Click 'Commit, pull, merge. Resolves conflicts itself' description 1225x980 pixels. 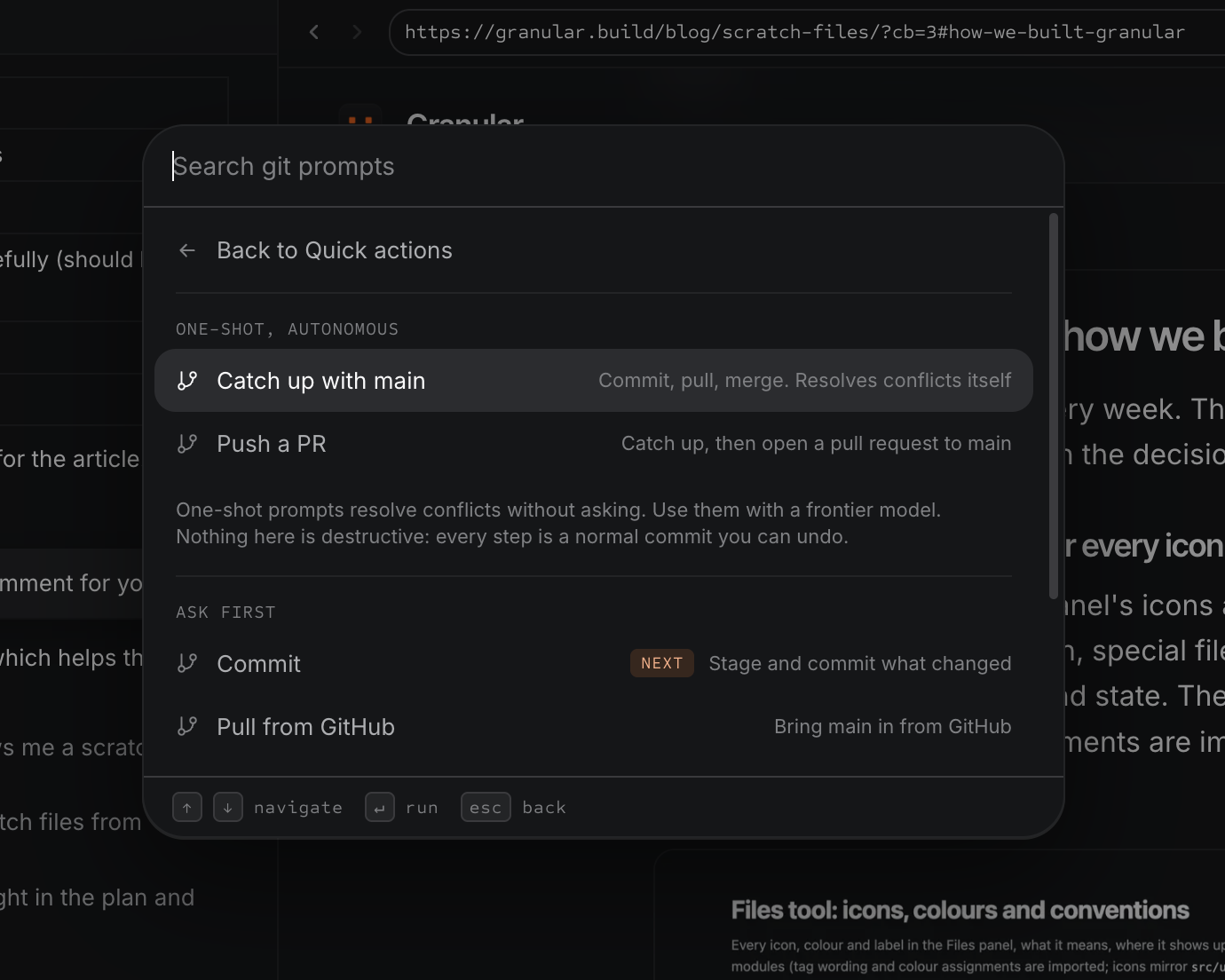pos(804,381)
